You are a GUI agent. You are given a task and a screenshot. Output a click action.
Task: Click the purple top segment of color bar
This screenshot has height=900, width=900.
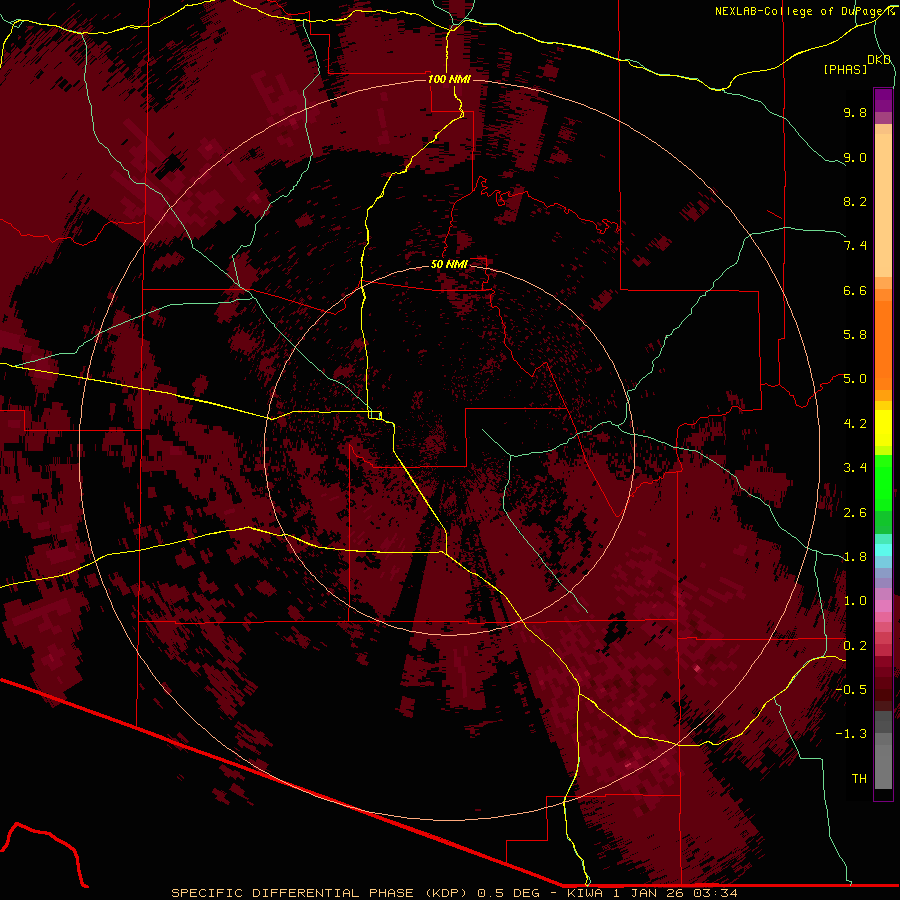883,100
